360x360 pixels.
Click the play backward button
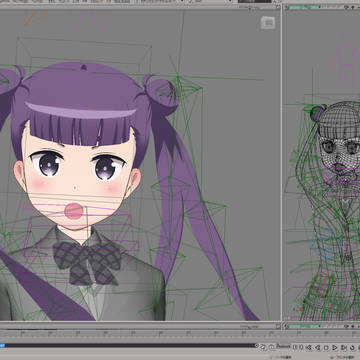click(318, 347)
